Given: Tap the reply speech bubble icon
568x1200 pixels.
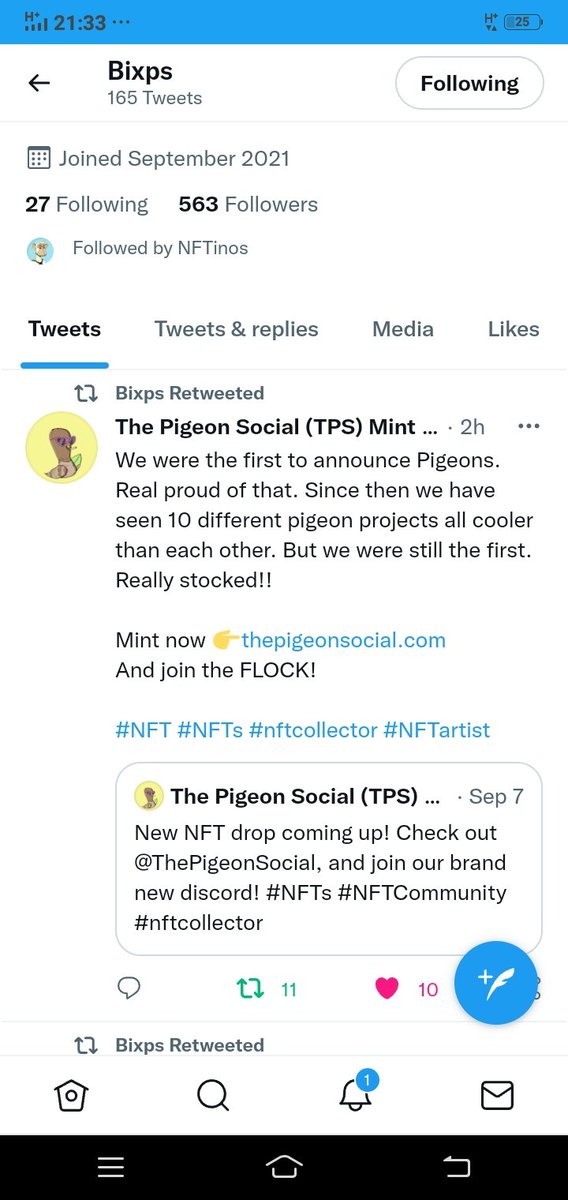Looking at the screenshot, I should coord(129,989).
